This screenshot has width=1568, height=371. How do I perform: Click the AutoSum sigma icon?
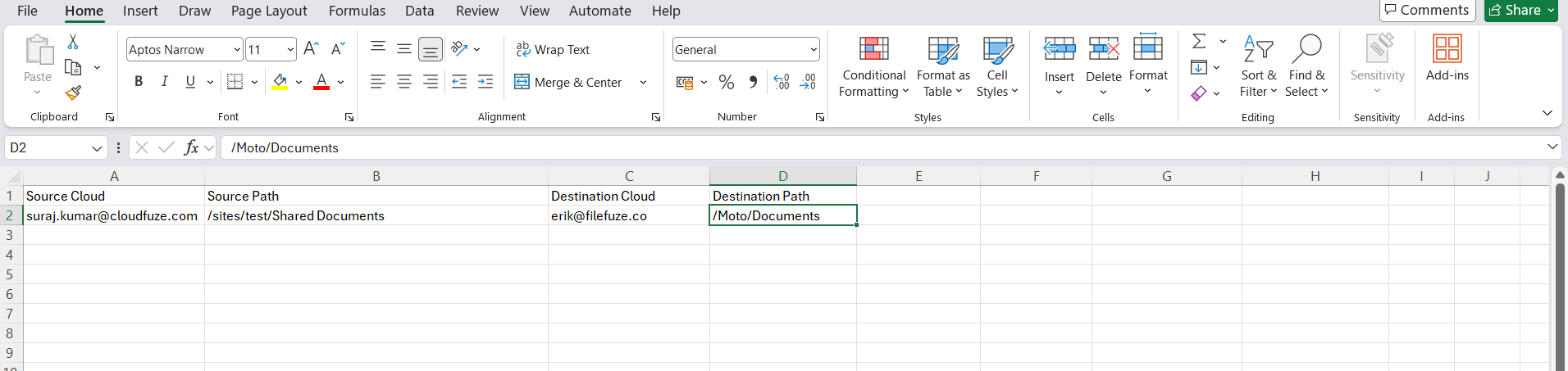[x=1199, y=41]
